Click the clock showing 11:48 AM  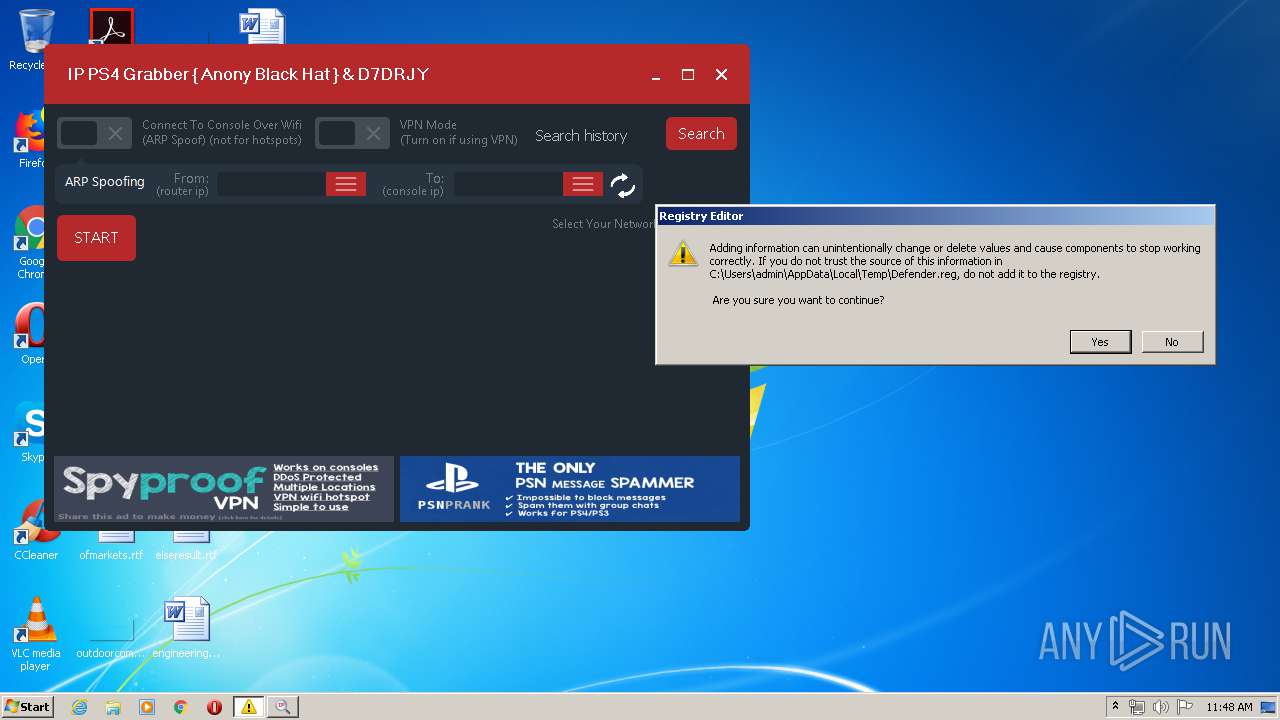click(x=1229, y=707)
